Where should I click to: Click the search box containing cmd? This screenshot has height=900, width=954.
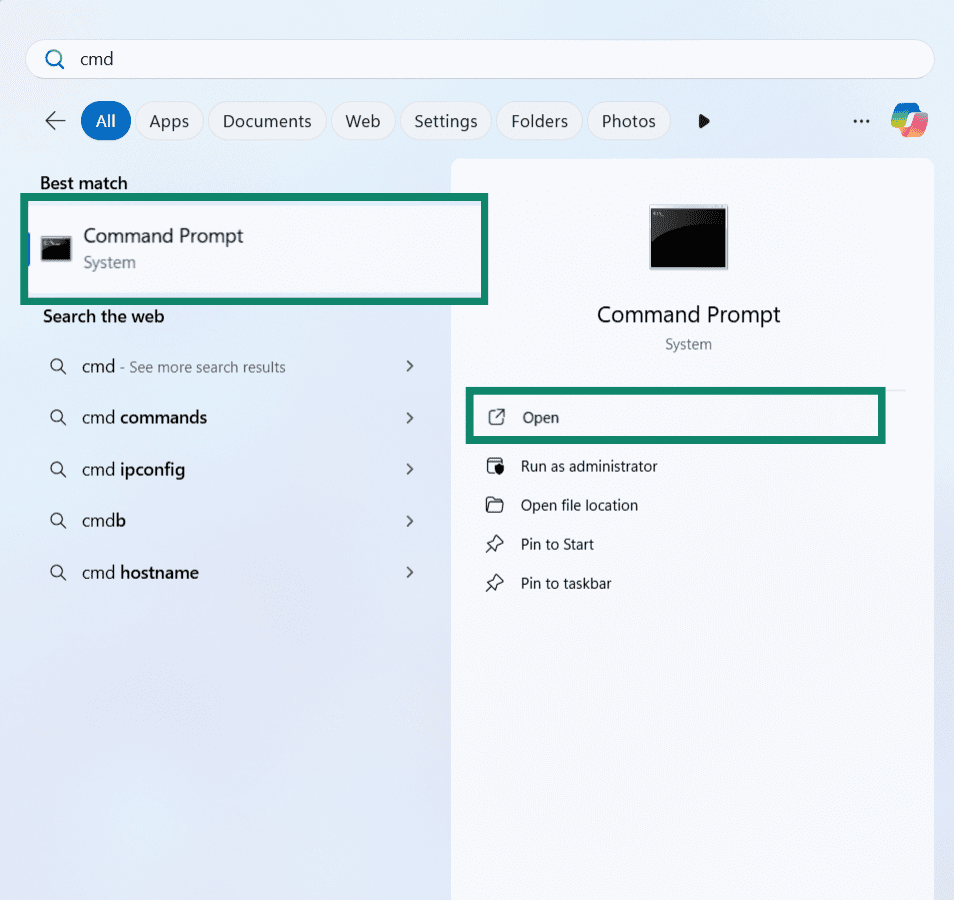click(x=480, y=59)
